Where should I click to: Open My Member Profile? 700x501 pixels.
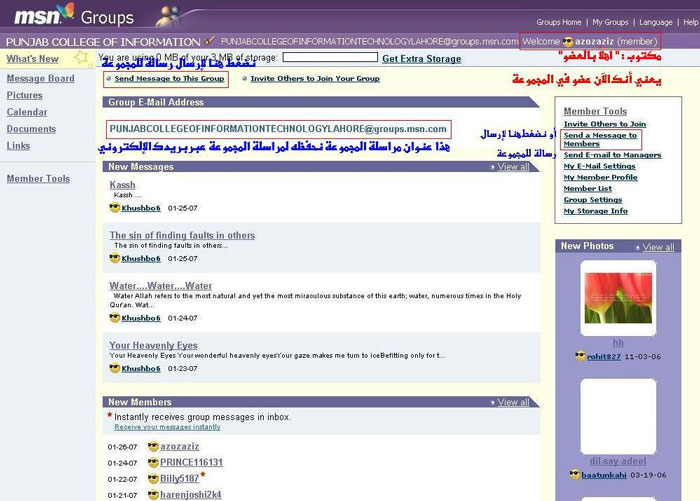600,177
